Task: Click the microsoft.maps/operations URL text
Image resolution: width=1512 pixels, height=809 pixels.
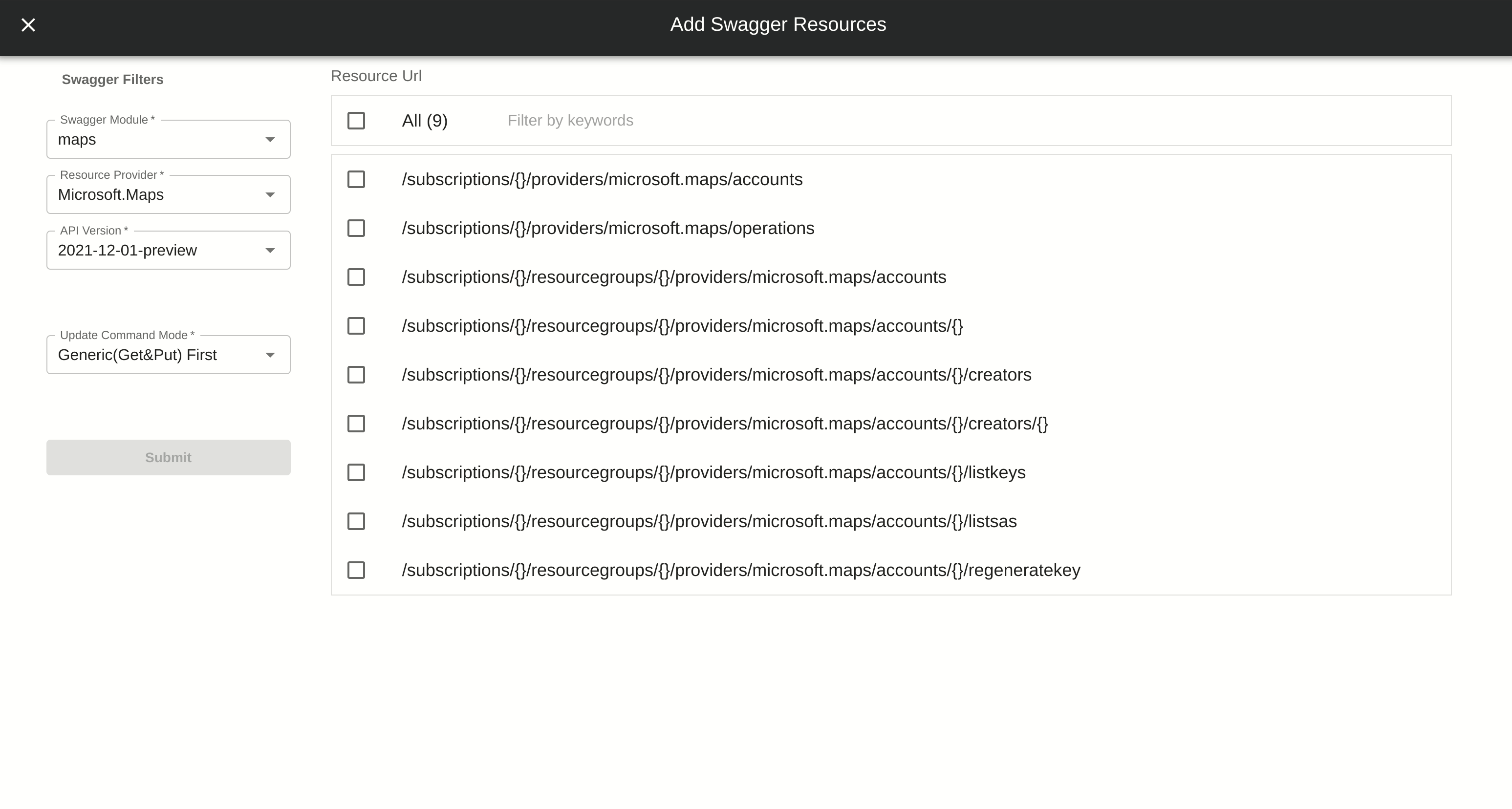Action: tap(607, 228)
